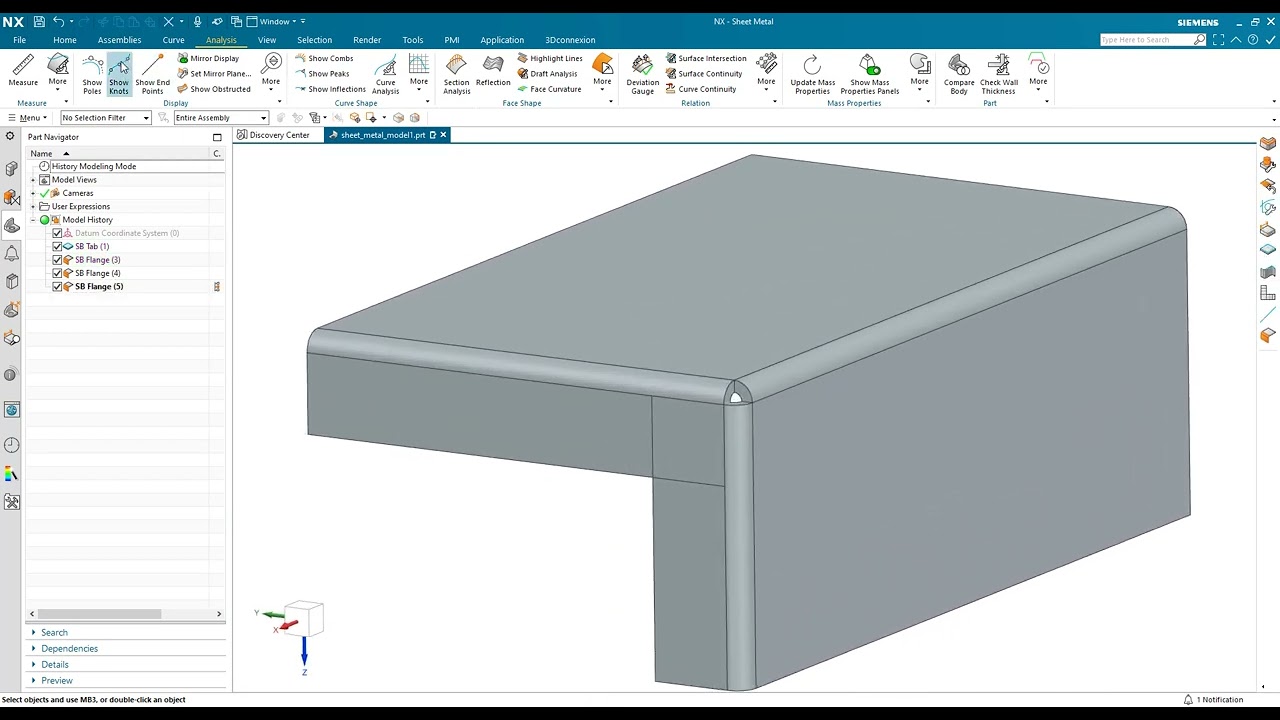Switch to the Render tab
This screenshot has height=720, width=1280.
click(367, 40)
